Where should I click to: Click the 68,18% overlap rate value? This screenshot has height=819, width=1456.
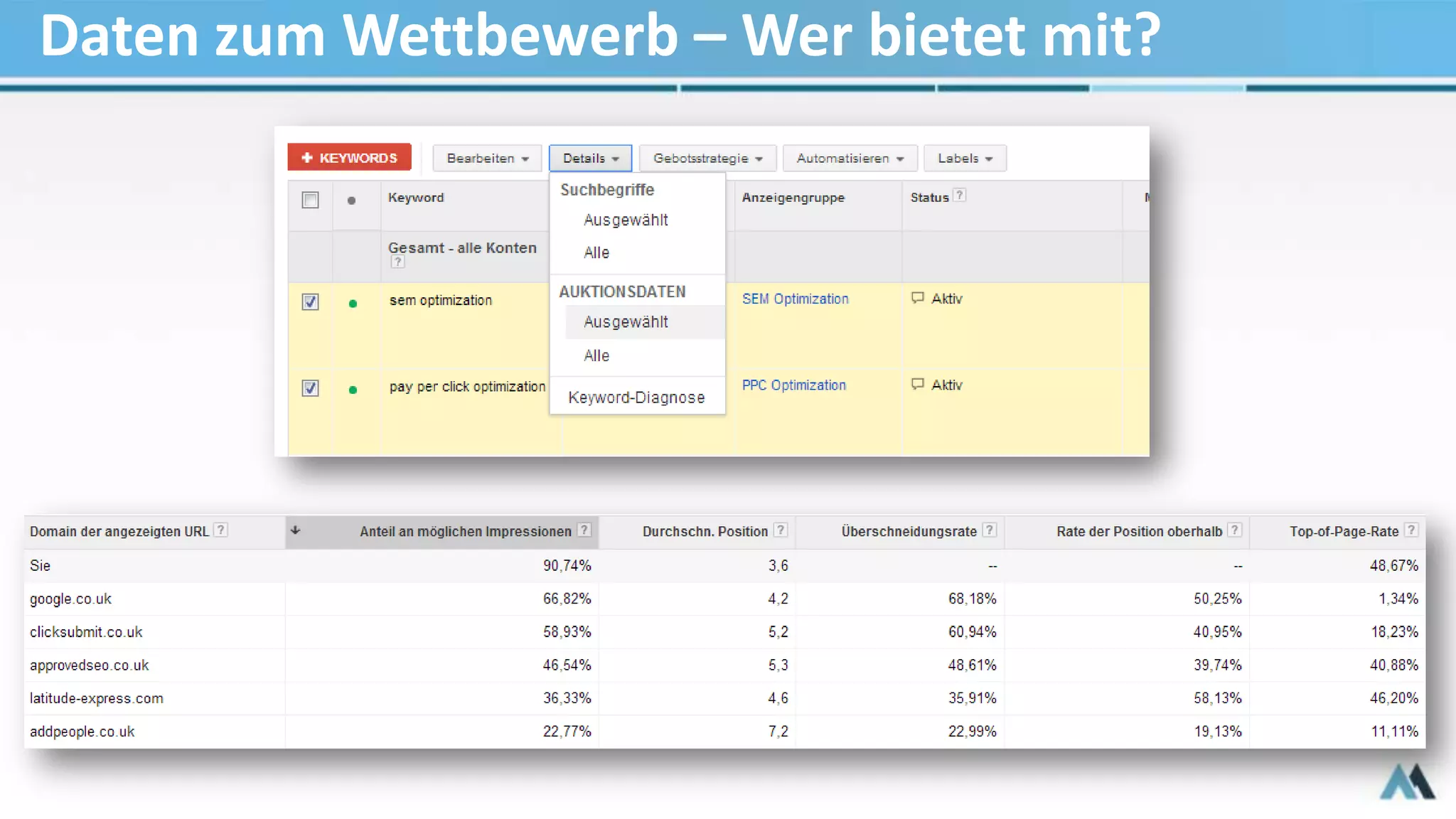coord(972,599)
